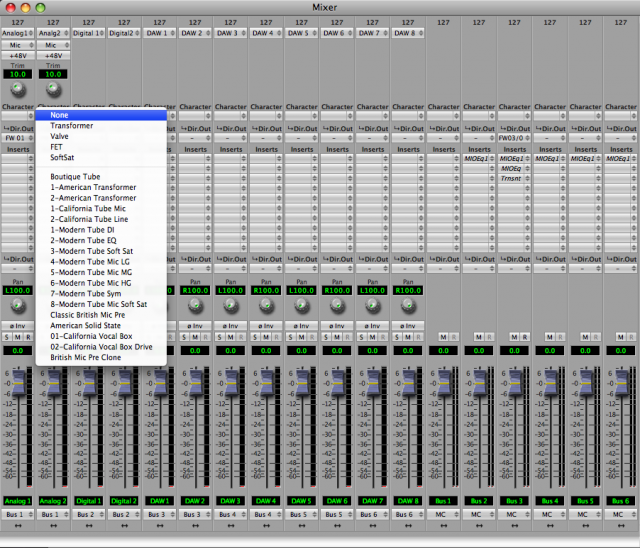
Task: Invert phase on the DAW 2 channel
Action: pos(195,326)
